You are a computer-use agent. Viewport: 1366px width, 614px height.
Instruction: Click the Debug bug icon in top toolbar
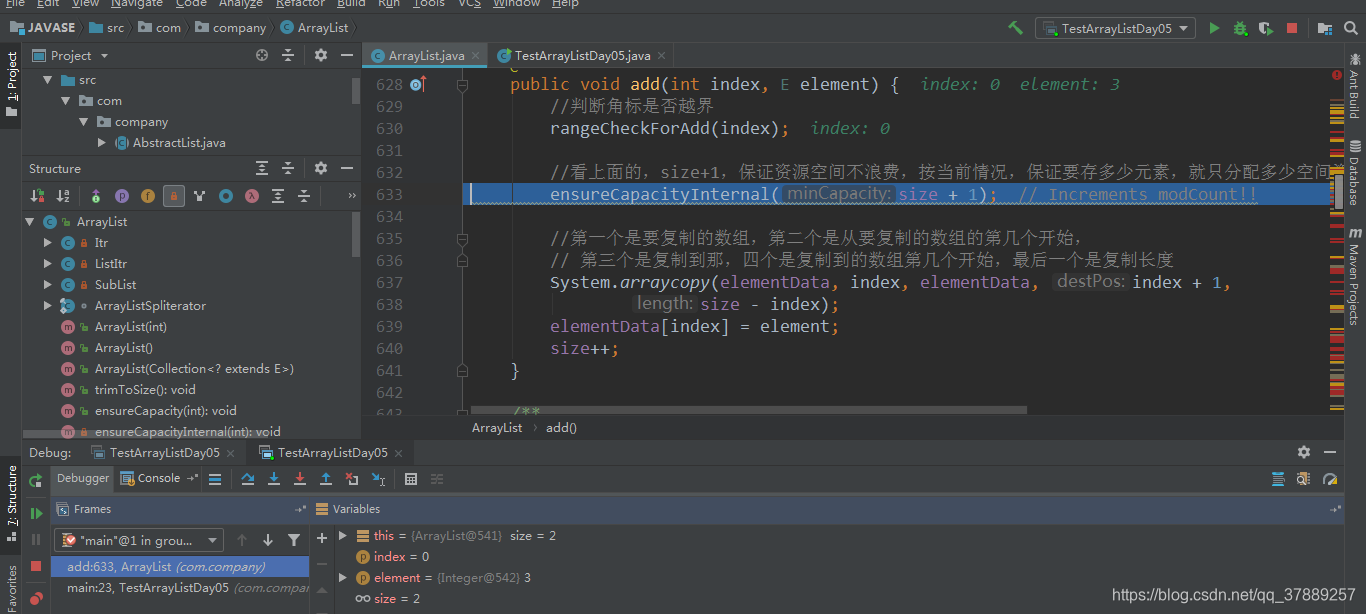[1240, 28]
